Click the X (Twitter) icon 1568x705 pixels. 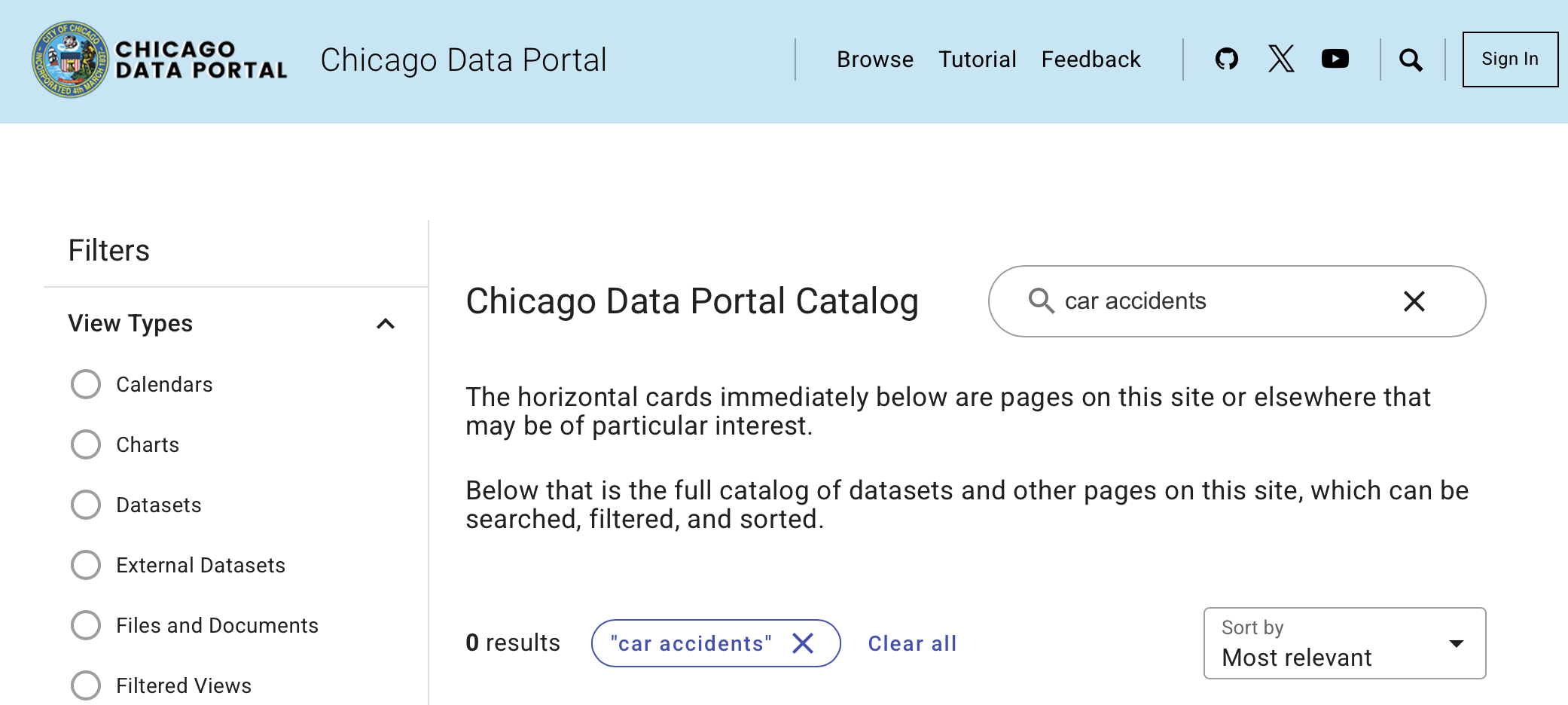click(1281, 59)
